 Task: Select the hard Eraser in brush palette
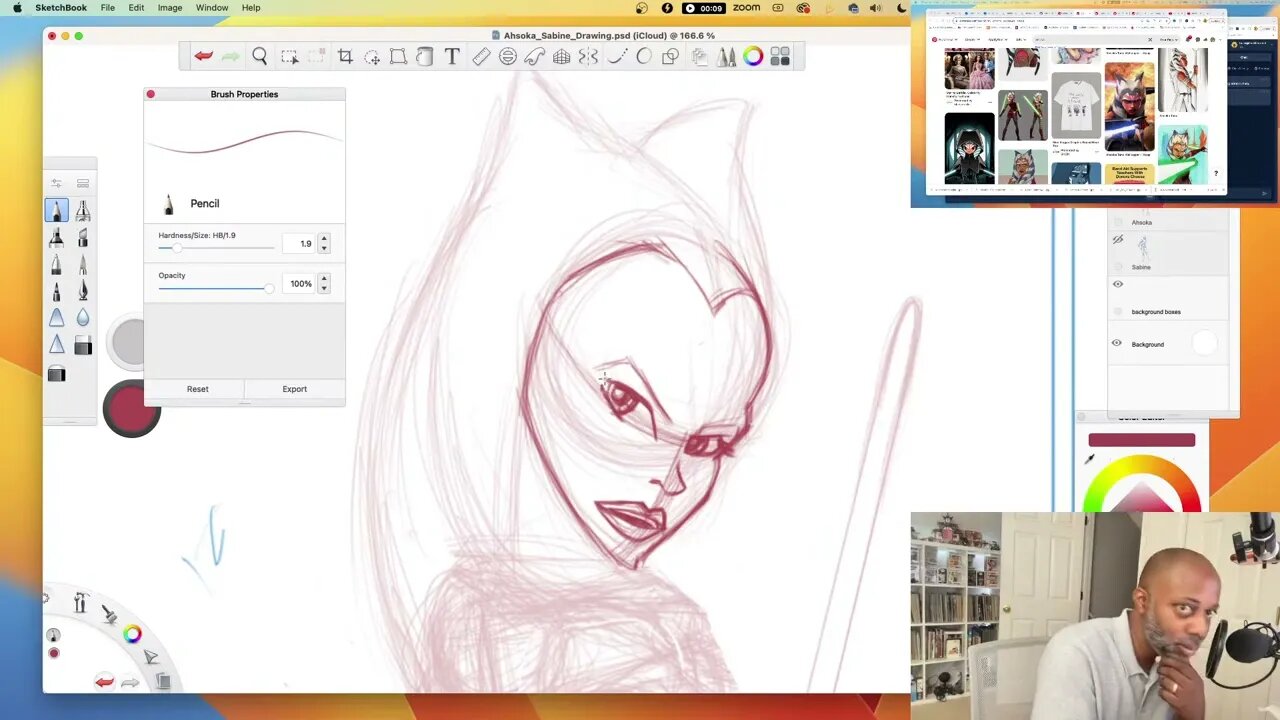(83, 346)
